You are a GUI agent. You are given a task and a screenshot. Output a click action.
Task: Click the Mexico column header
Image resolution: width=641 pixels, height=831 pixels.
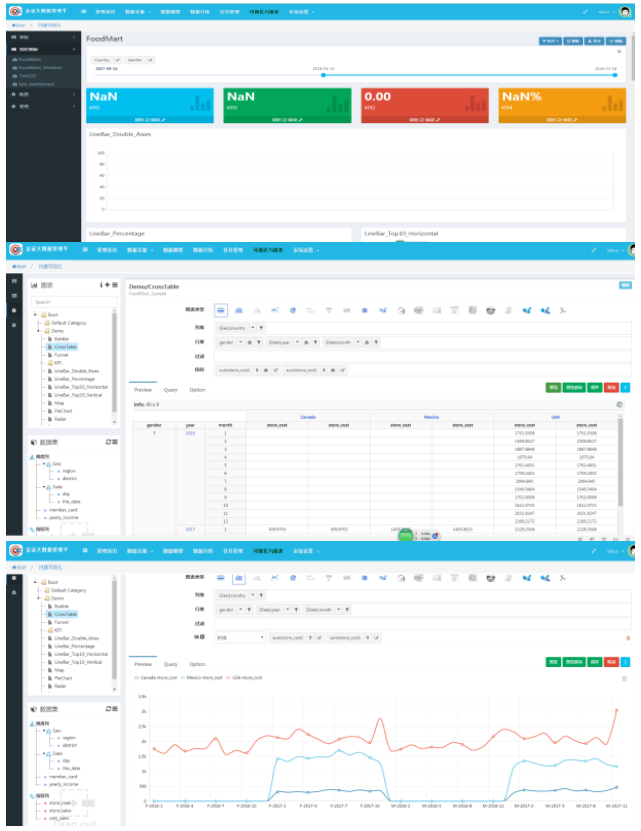432,417
